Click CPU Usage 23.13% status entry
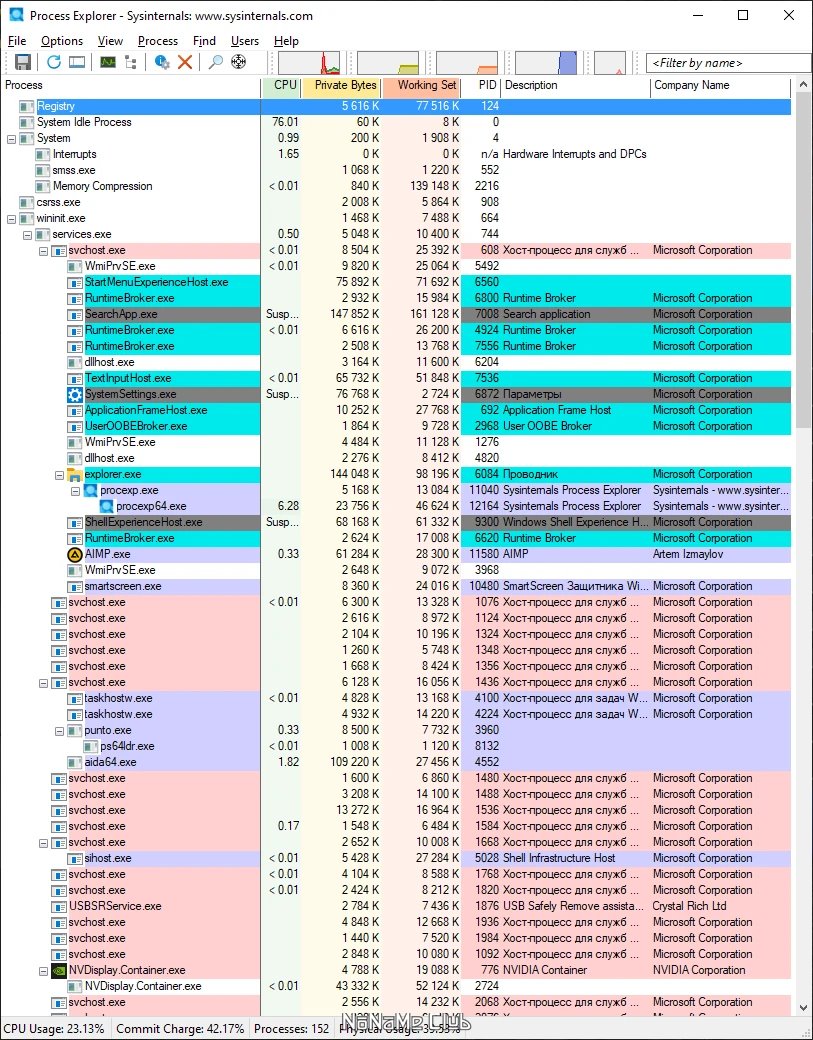813x1040 pixels. pyautogui.click(x=54, y=1029)
